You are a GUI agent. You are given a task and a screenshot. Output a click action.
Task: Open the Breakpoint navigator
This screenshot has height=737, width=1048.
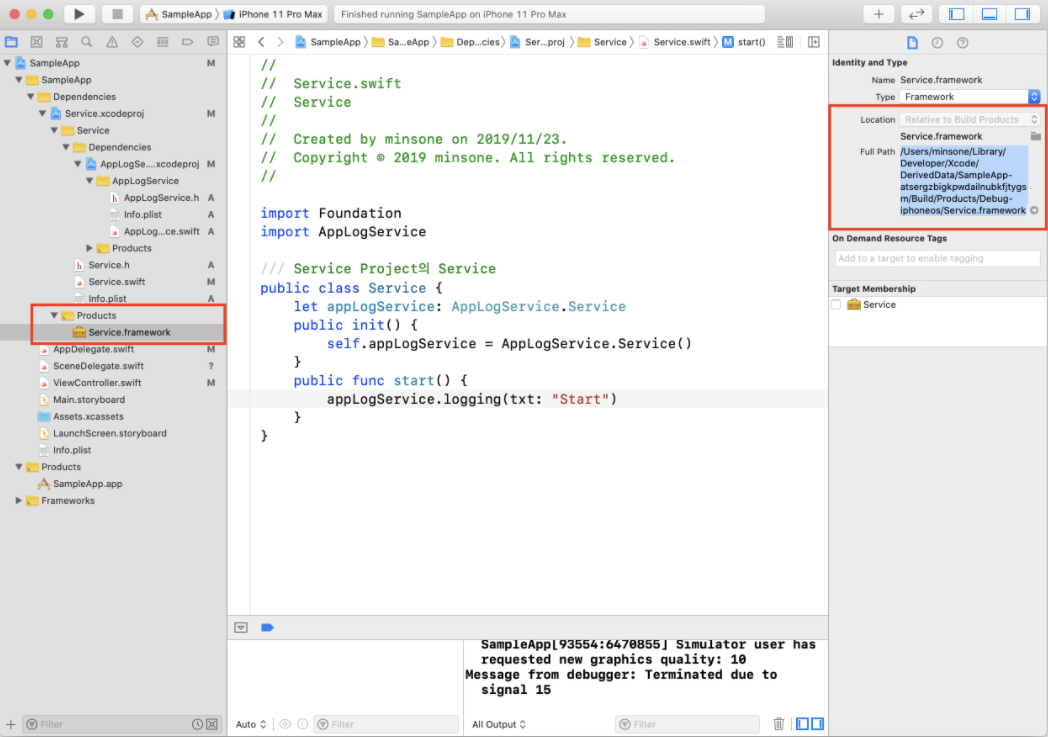pyautogui.click(x=188, y=42)
